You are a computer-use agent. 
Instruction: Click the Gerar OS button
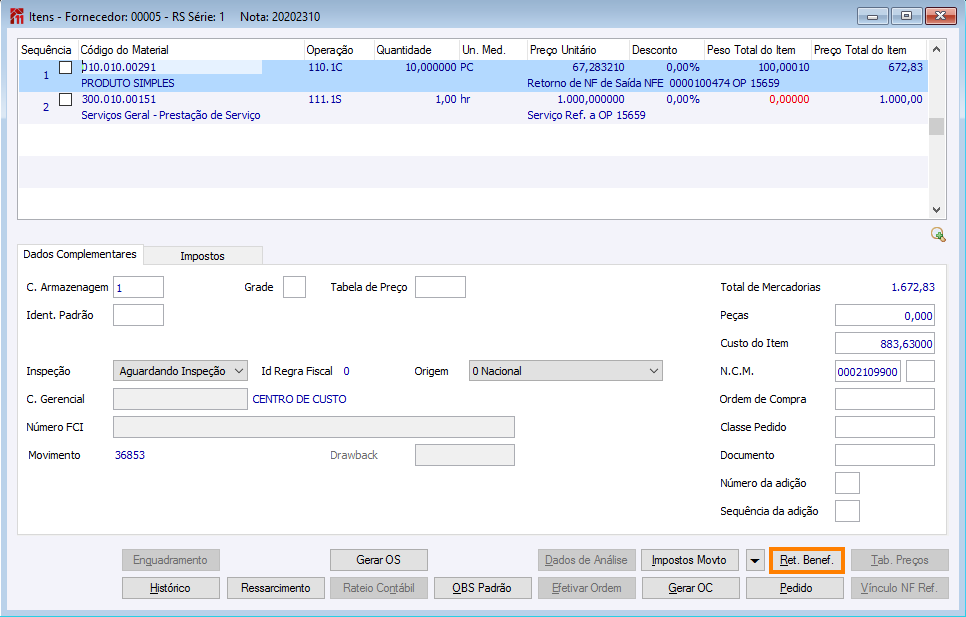(x=378, y=560)
